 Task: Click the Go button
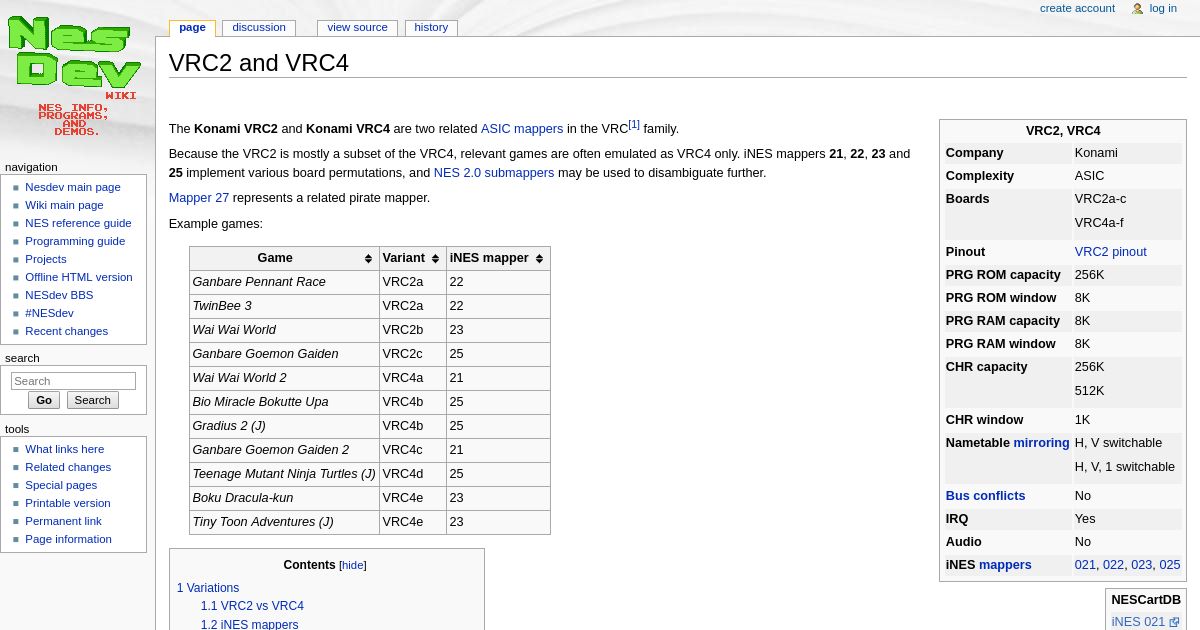pos(44,400)
